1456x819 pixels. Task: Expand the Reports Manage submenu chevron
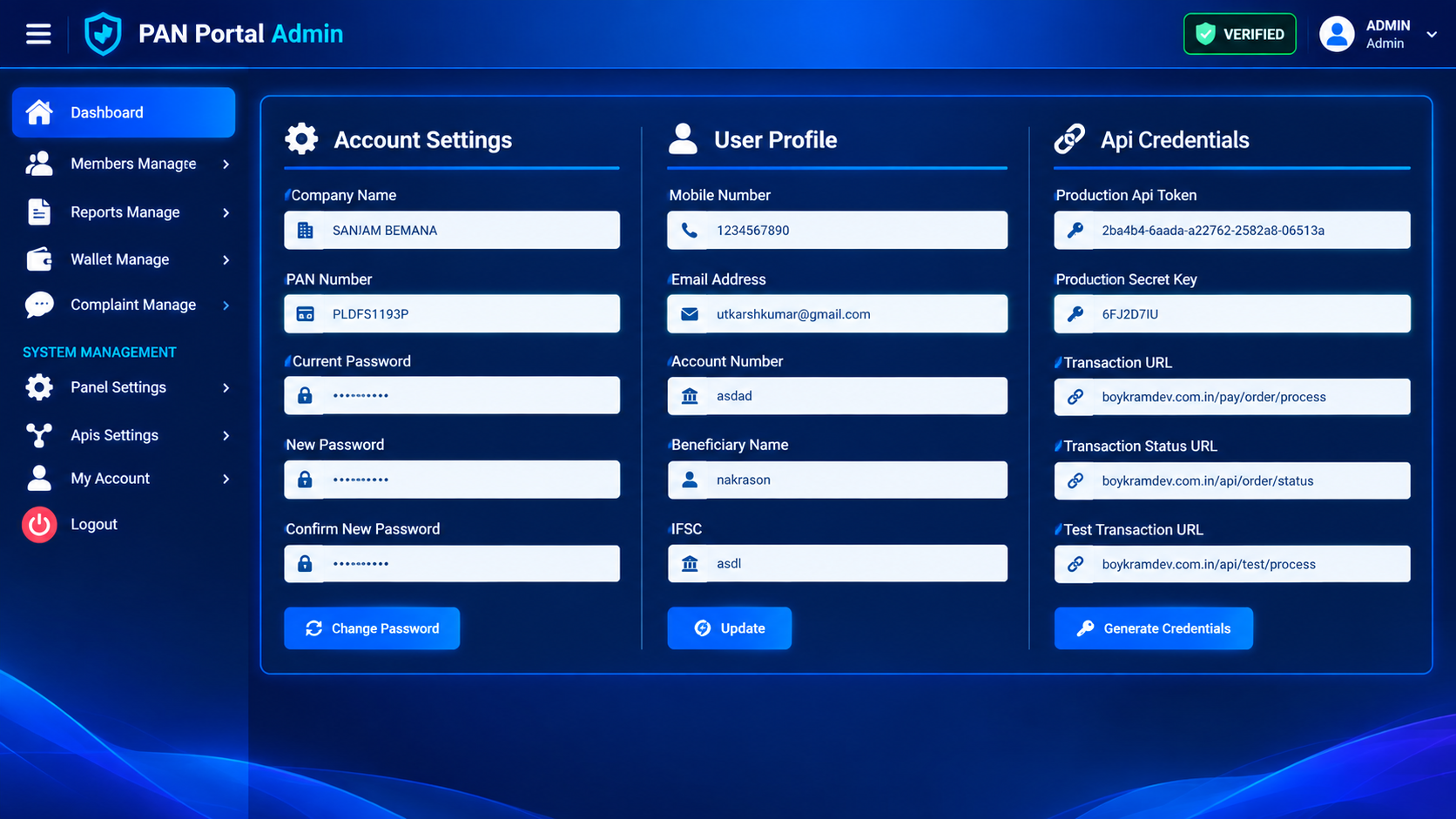tap(226, 212)
